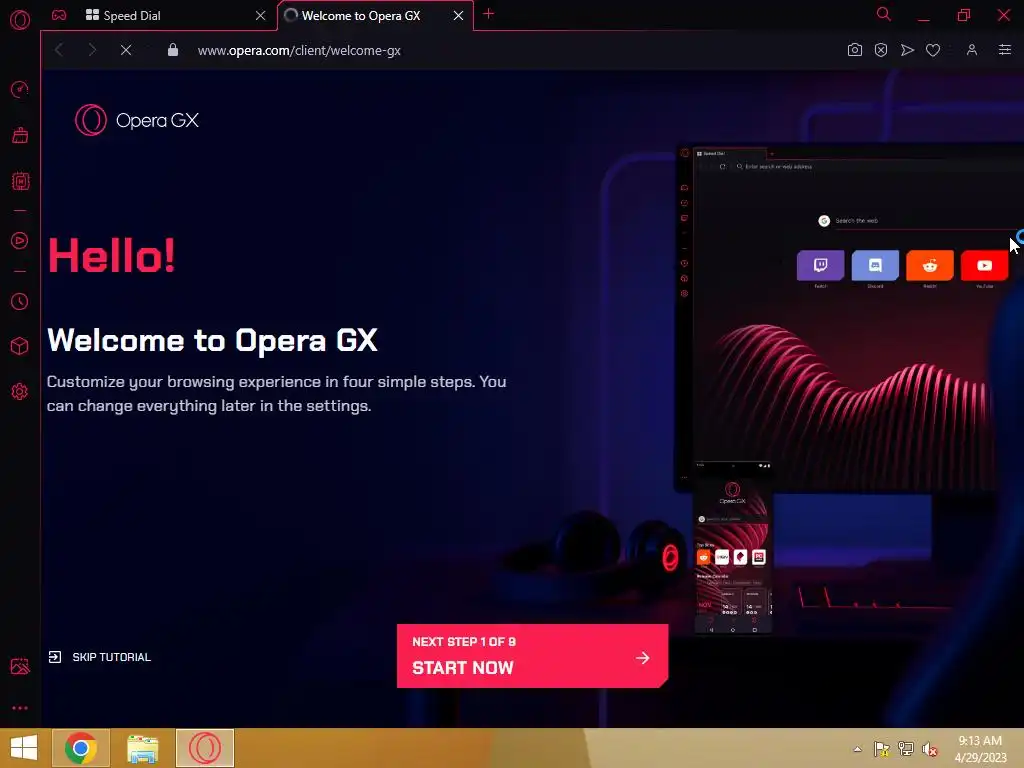Click the taskbar clock showing 9:13 AM

tap(980, 748)
